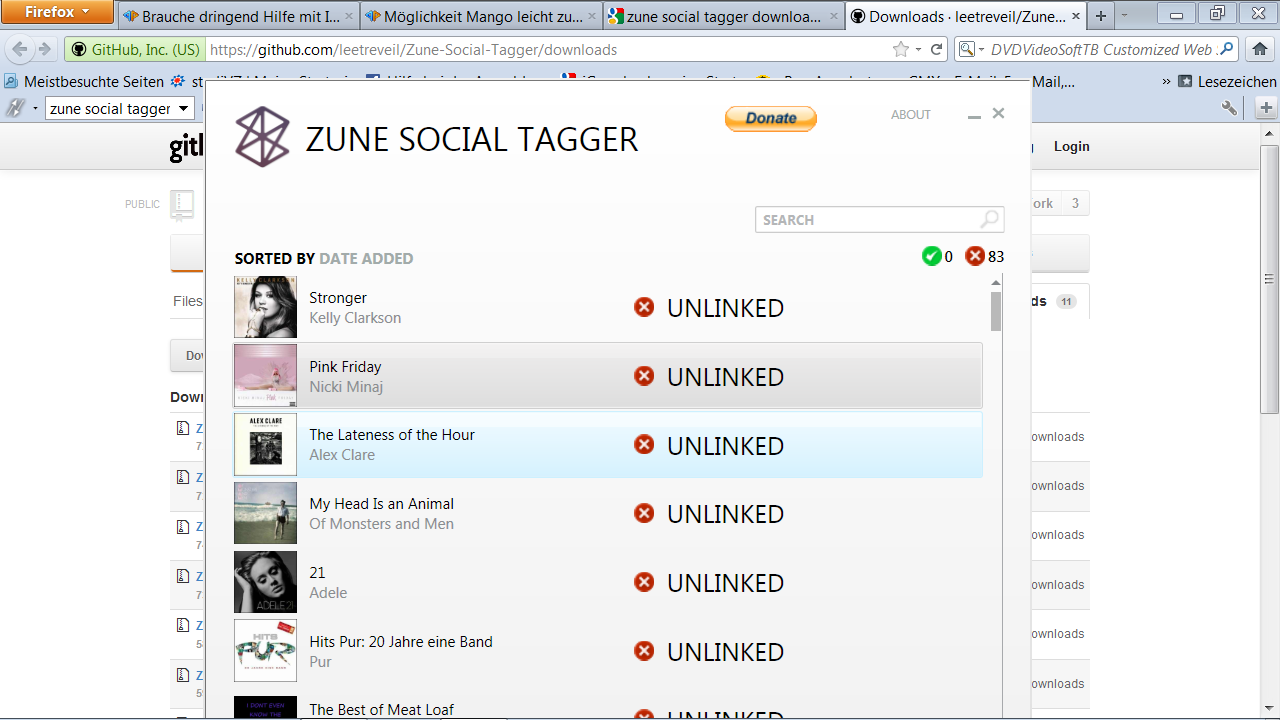Open a new Firefox tab with plus button
This screenshot has width=1280, height=720.
1101,17
